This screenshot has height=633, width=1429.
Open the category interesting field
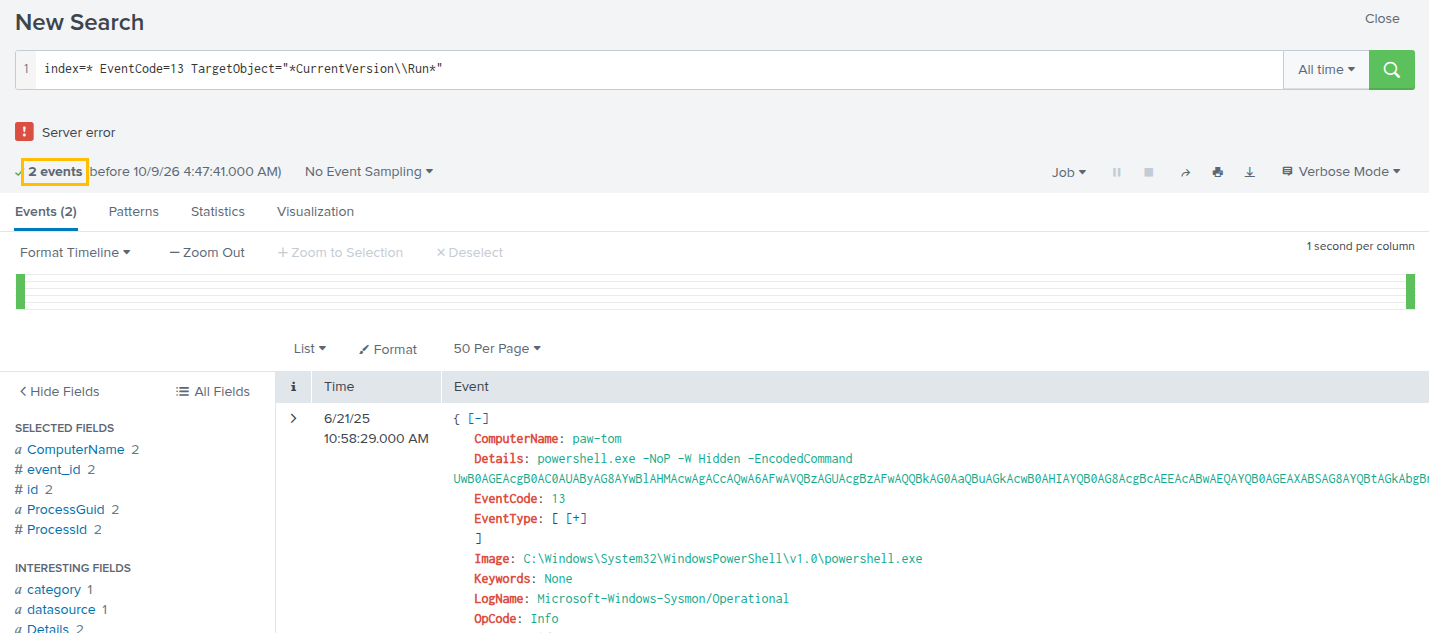point(54,590)
